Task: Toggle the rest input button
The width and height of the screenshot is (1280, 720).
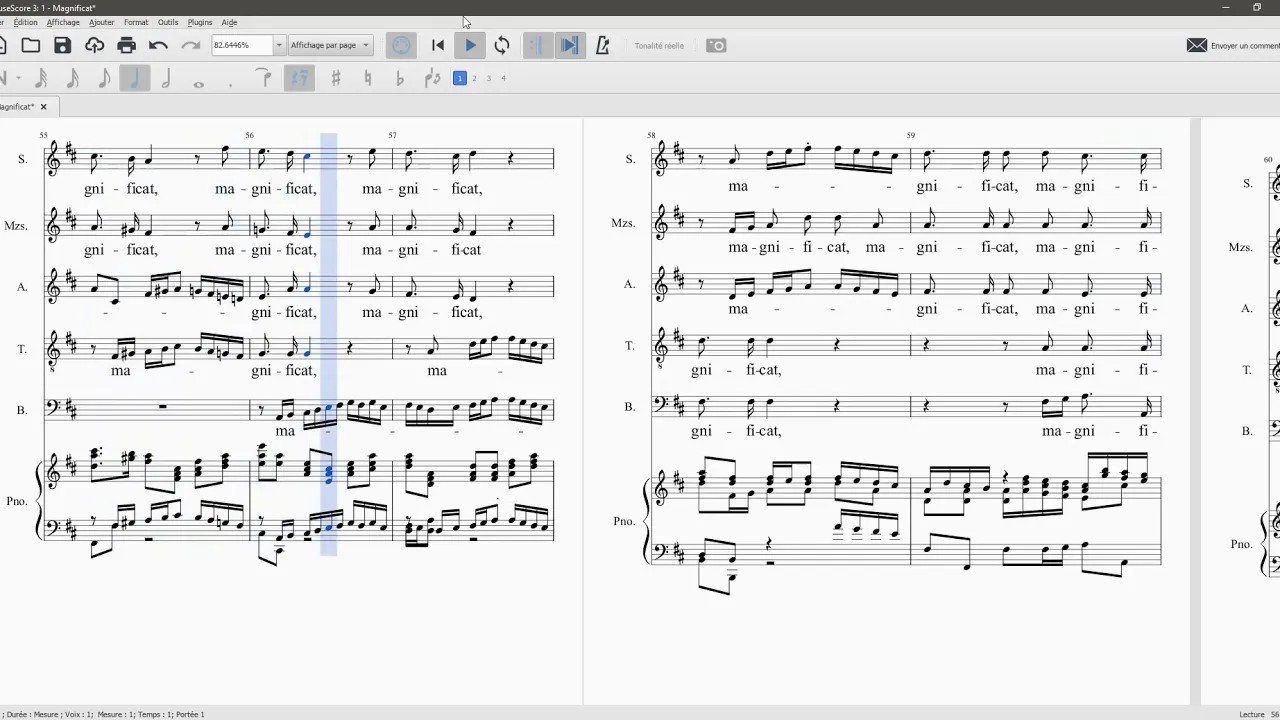Action: [299, 78]
